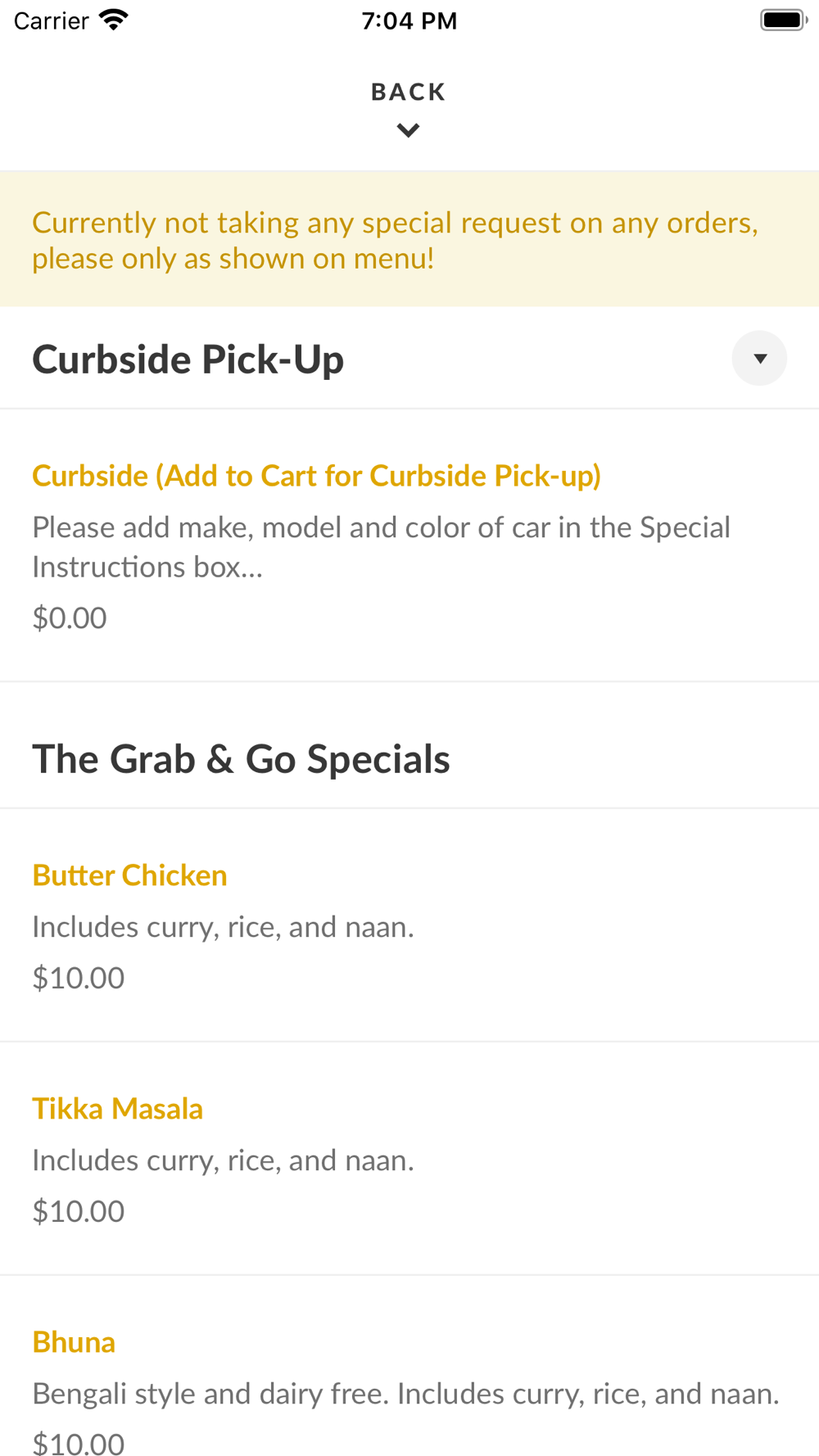Open the Bhuna menu item
This screenshot has width=819, height=1456.
(x=74, y=1342)
